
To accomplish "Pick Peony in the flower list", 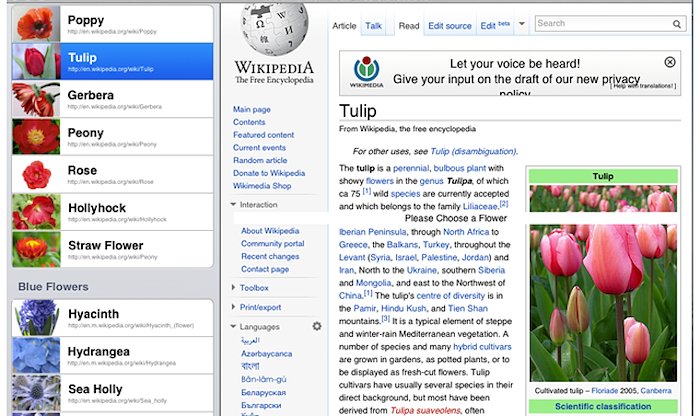I will [112, 137].
